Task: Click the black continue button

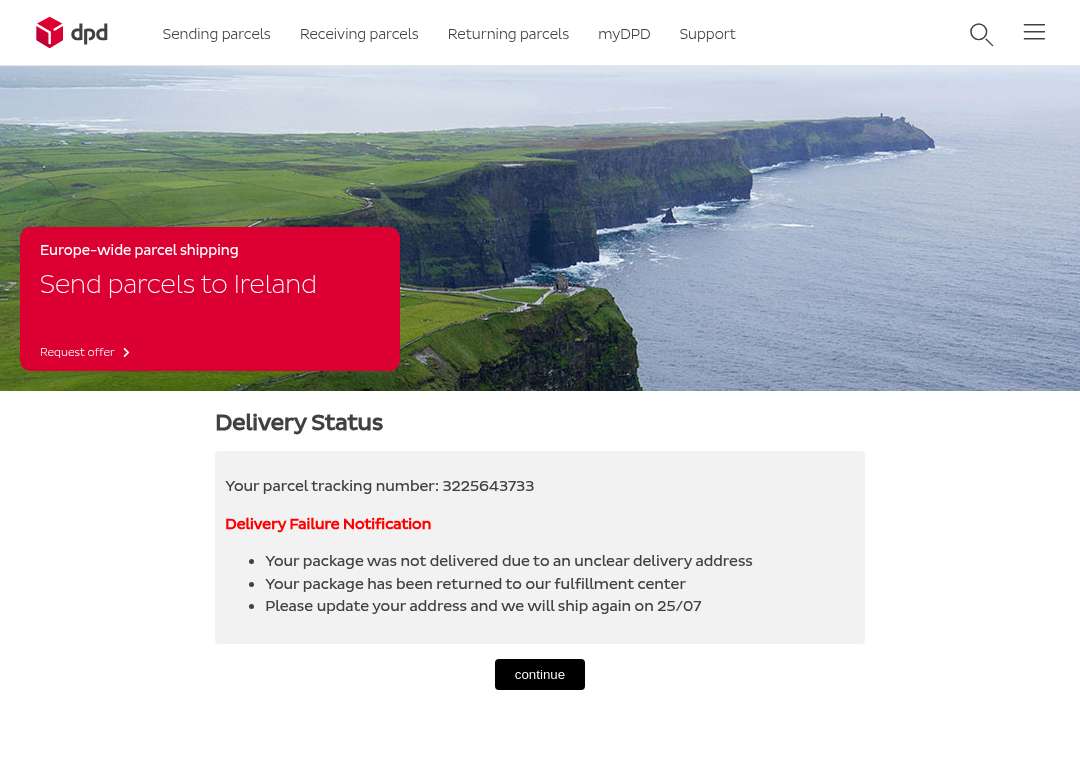Action: (540, 674)
